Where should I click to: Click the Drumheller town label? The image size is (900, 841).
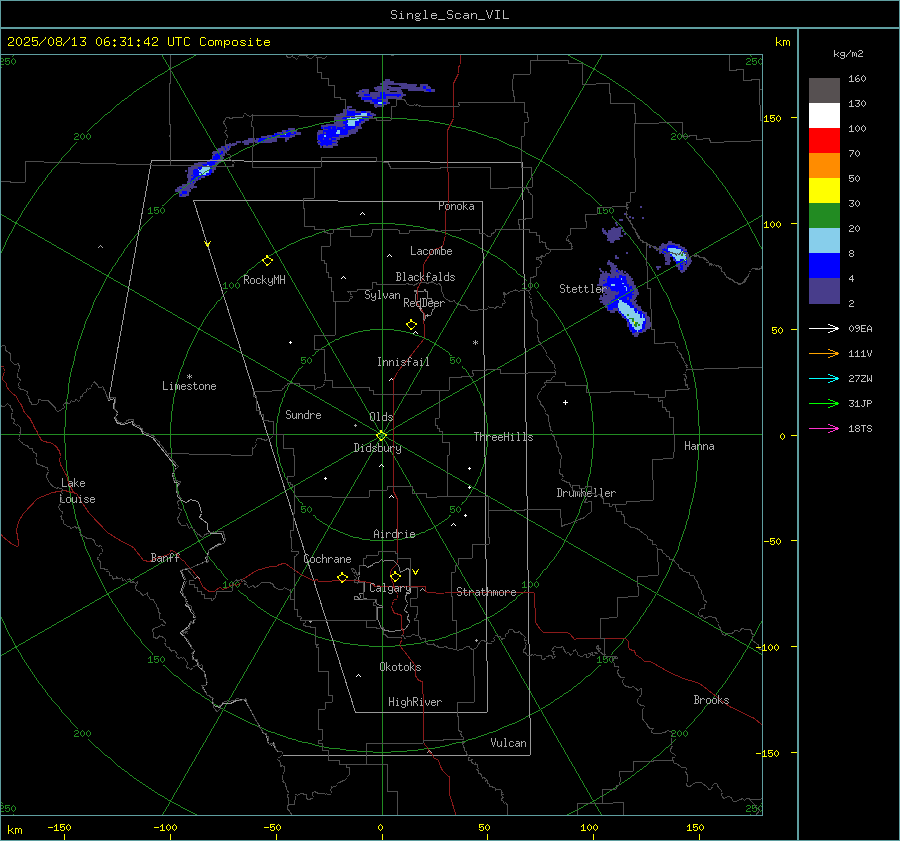pos(586,493)
